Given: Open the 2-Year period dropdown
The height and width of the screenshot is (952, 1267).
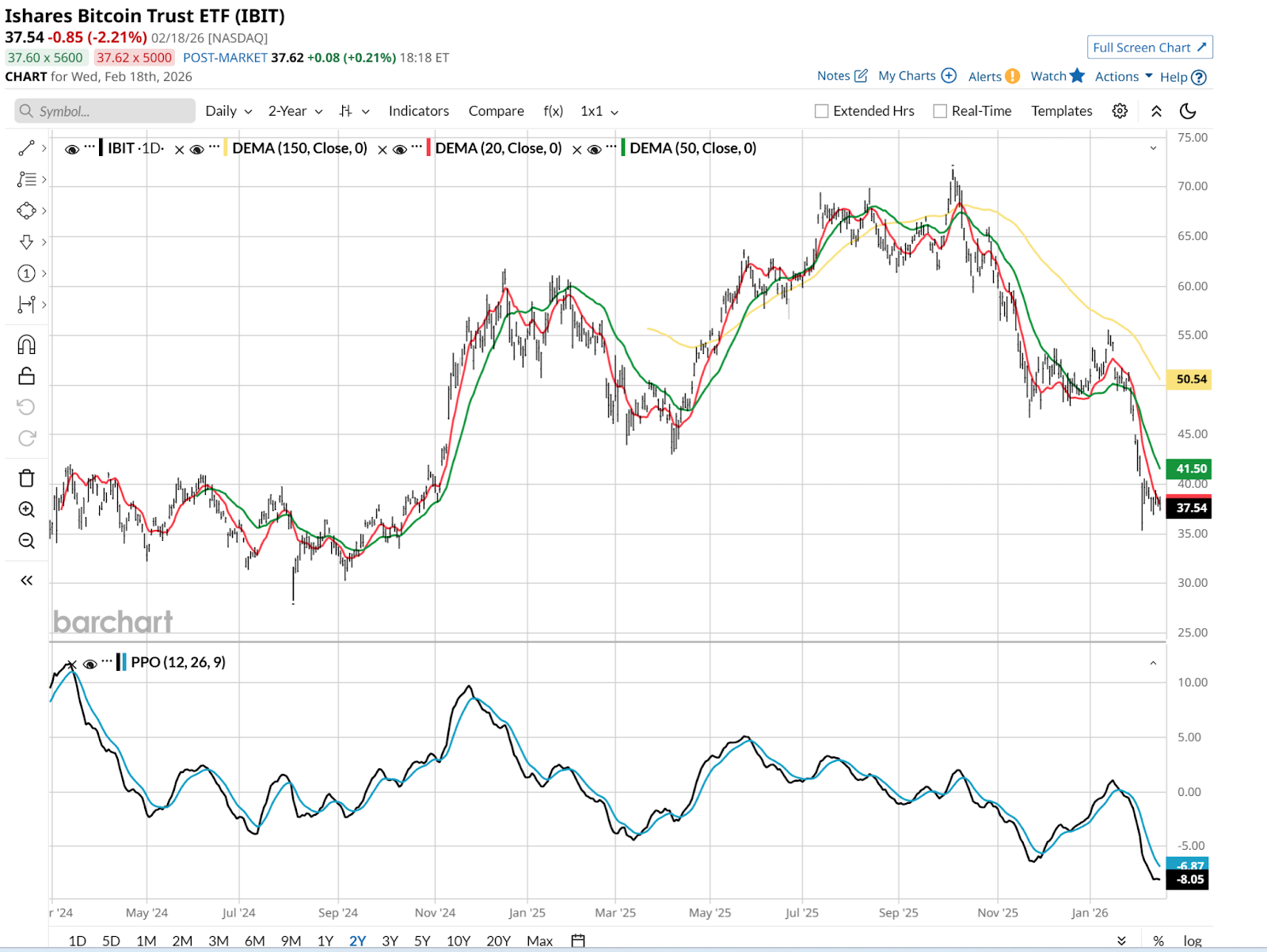Looking at the screenshot, I should tap(295, 111).
